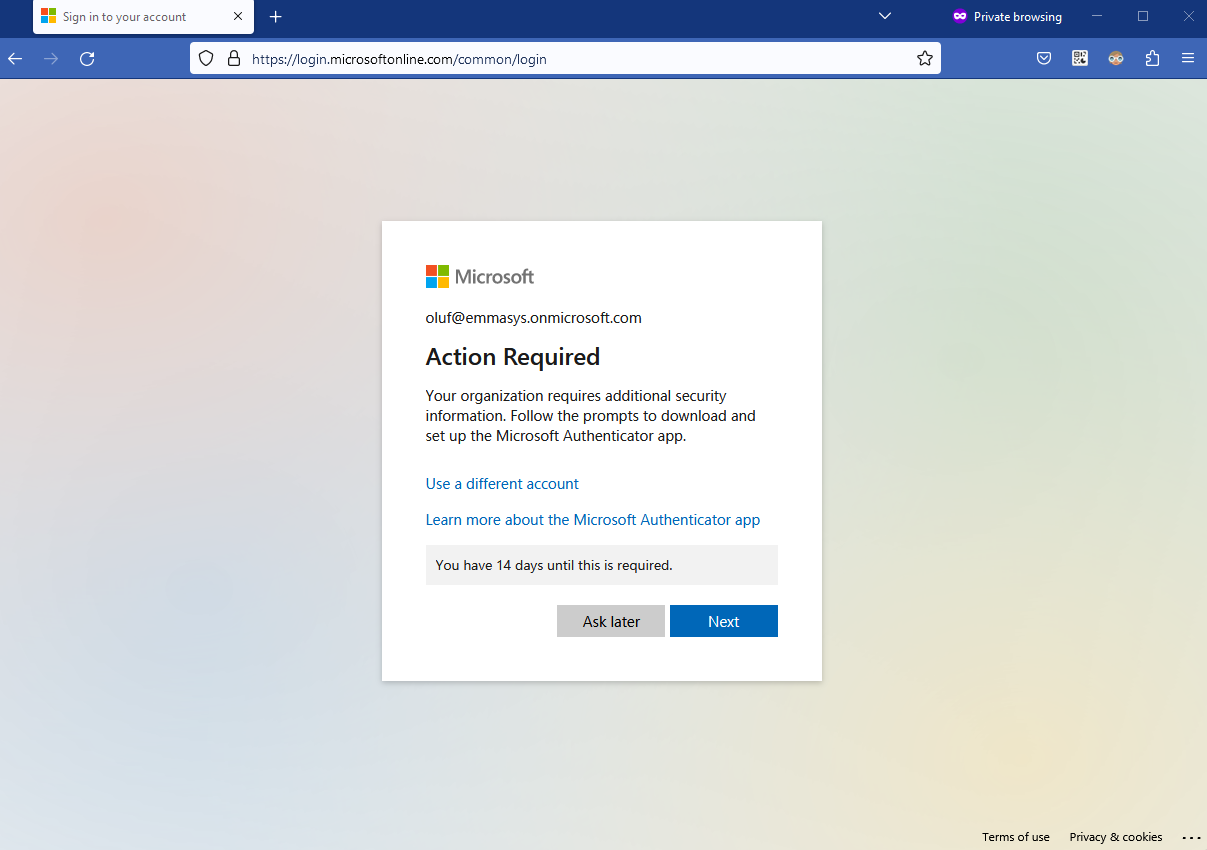
Task: Reload the current page
Action: coord(87,59)
